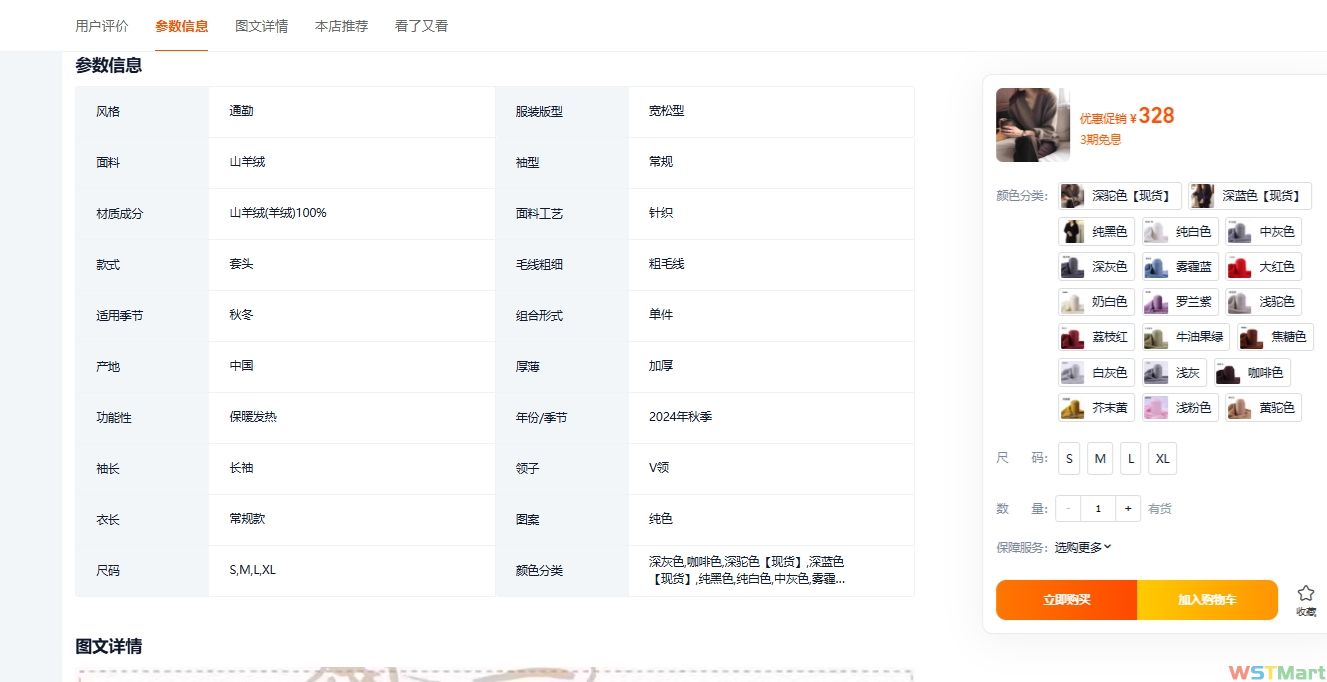
Task: Switch to the 图文详情 tab
Action: click(x=261, y=26)
